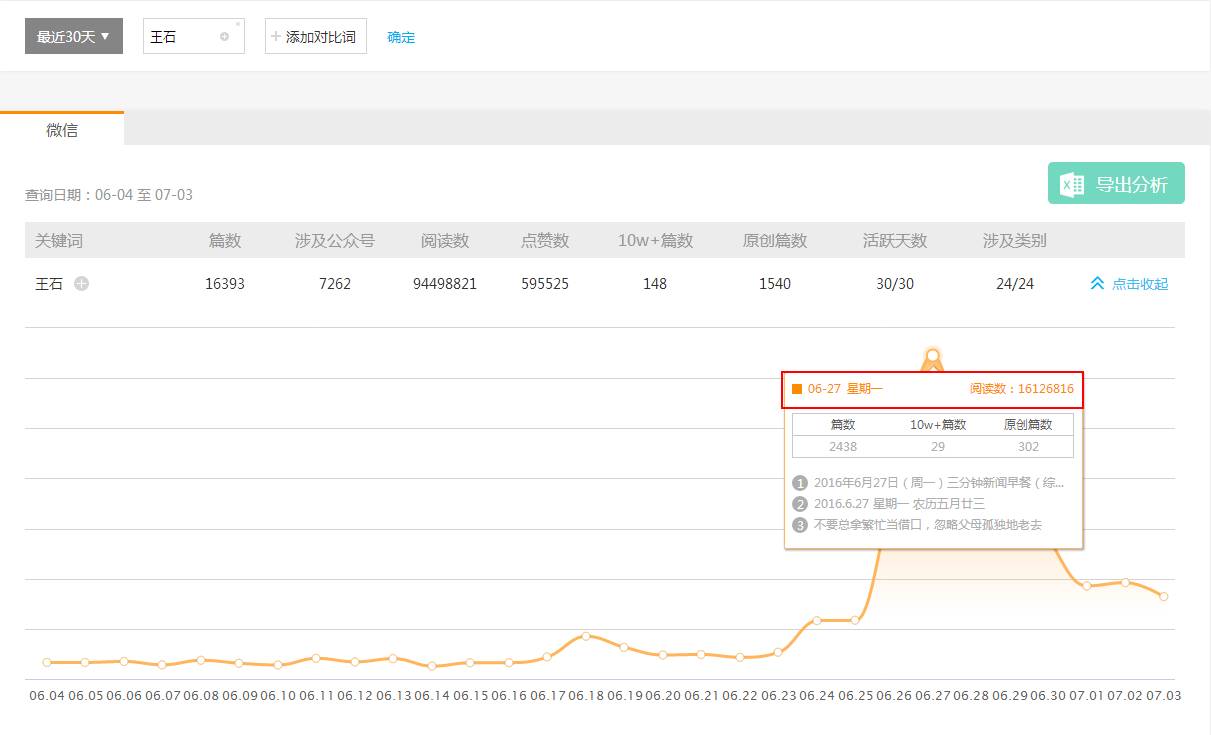Screen dimensions: 1211x735
Task: Click the small x on 王石 keyword box
Action: coord(238,23)
